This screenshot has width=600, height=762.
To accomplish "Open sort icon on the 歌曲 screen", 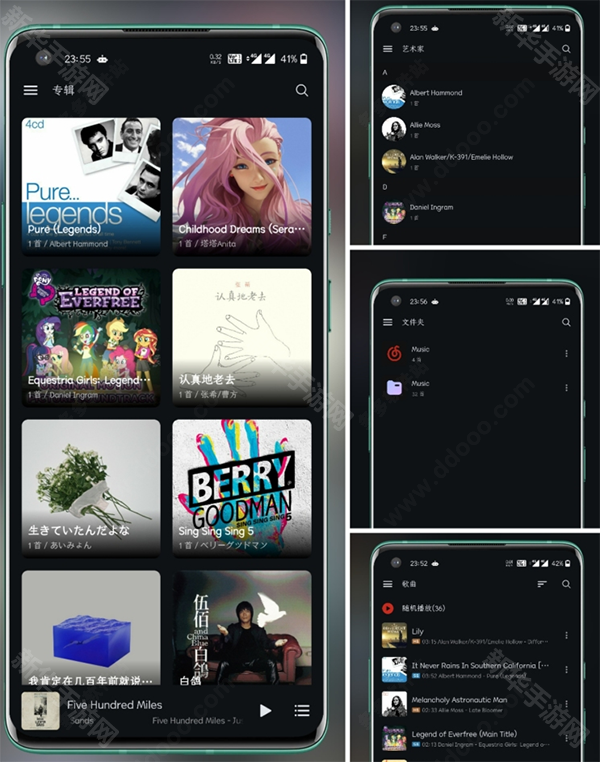I will (542, 584).
